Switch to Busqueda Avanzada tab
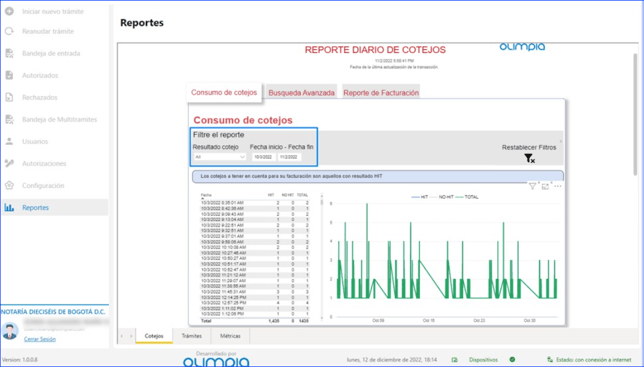 (301, 93)
